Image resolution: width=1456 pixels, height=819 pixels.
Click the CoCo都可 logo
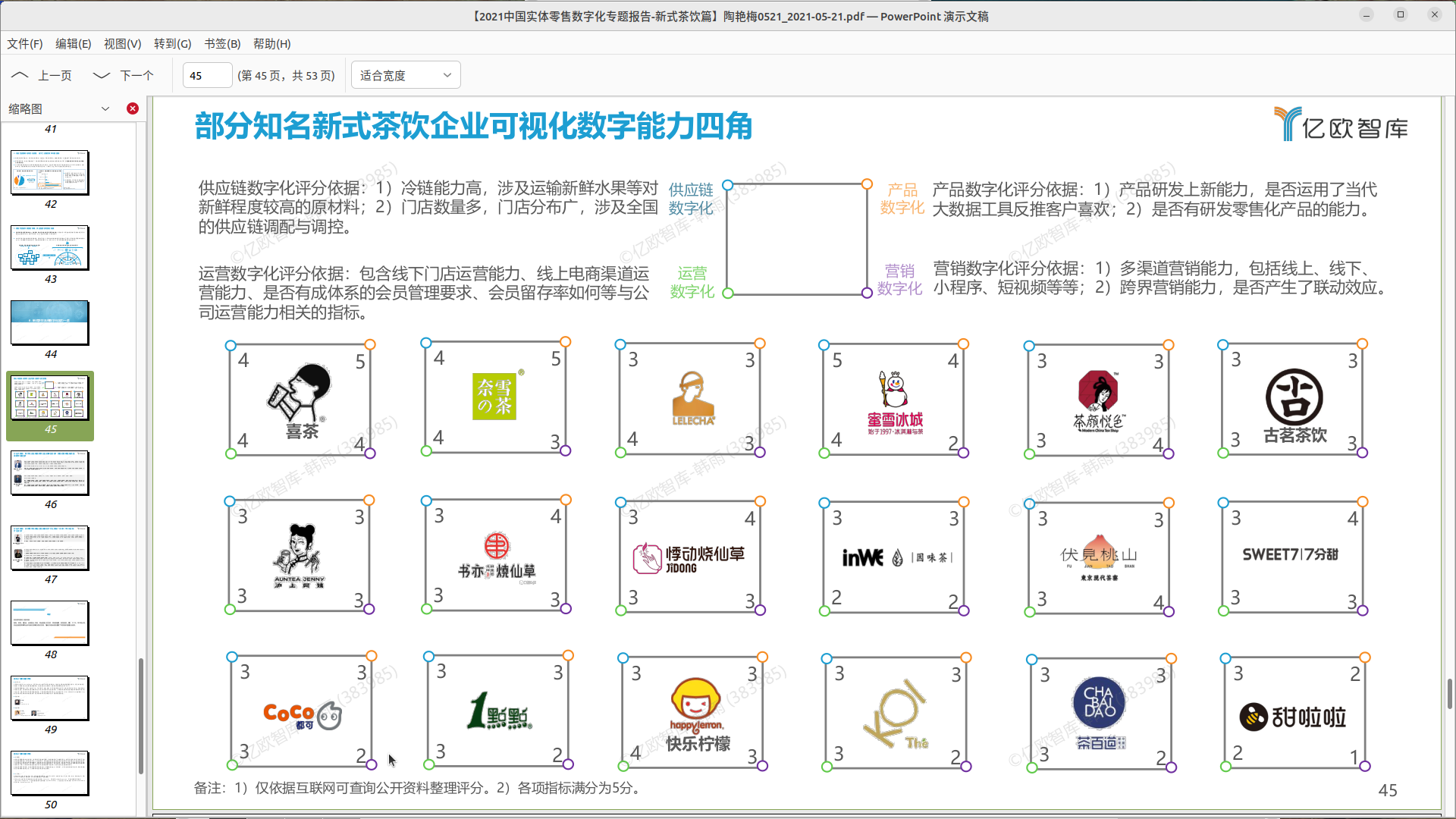click(303, 714)
